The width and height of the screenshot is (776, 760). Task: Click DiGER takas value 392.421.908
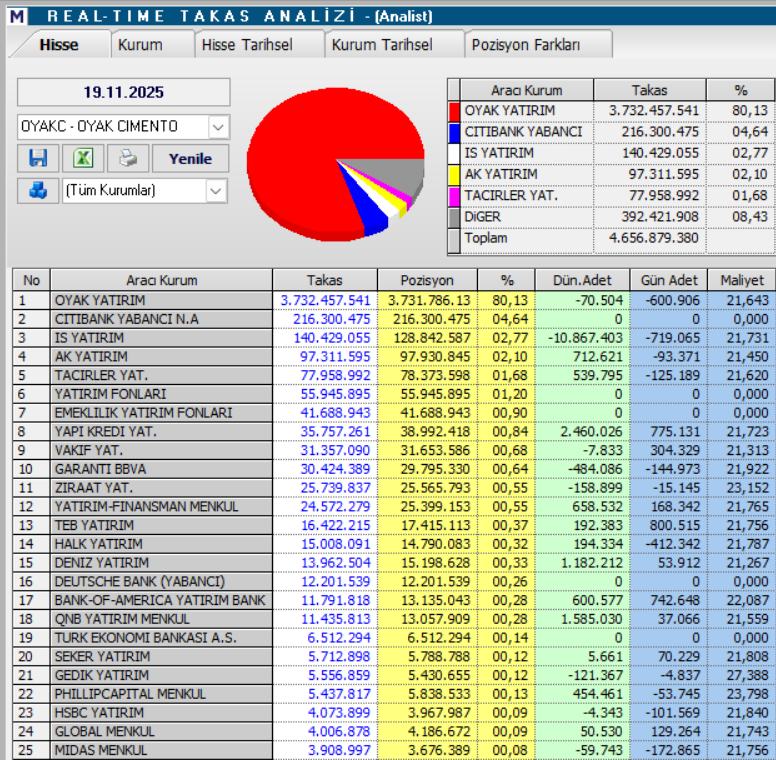(x=660, y=217)
